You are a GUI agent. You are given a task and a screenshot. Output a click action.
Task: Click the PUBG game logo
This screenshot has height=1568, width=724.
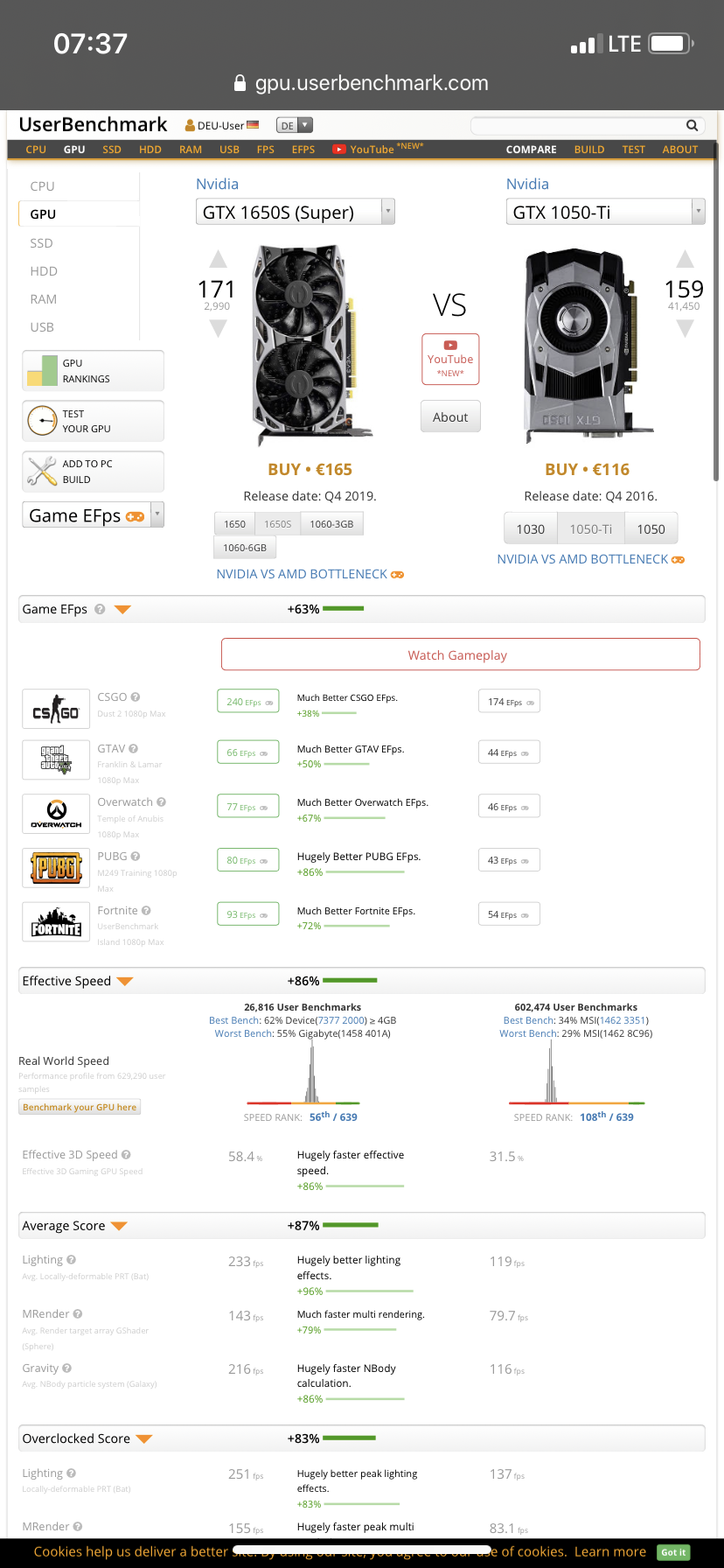click(x=56, y=868)
